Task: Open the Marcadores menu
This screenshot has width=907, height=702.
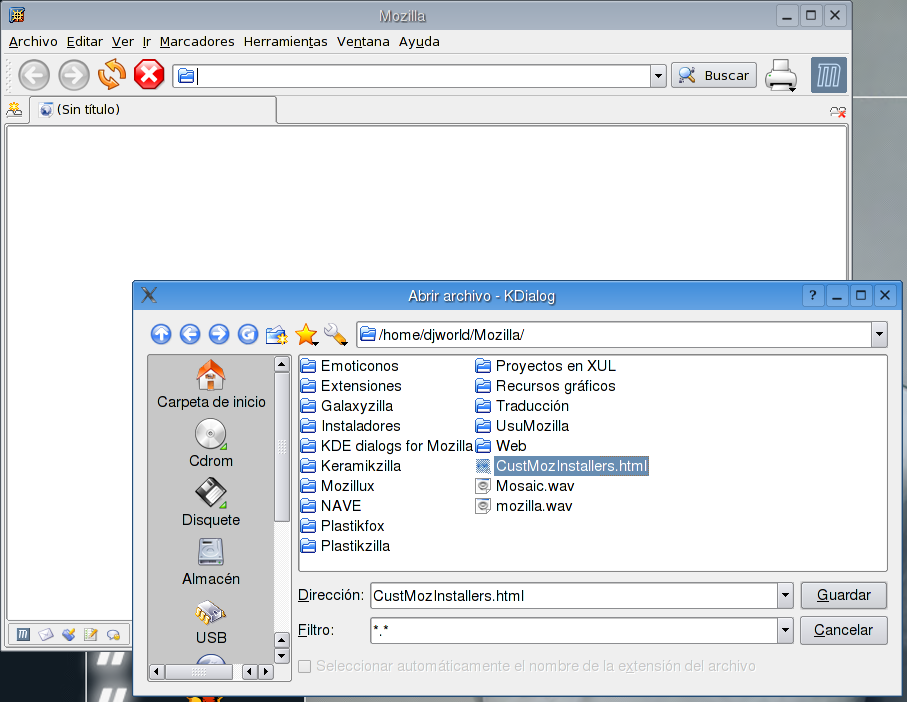Action: pos(197,42)
